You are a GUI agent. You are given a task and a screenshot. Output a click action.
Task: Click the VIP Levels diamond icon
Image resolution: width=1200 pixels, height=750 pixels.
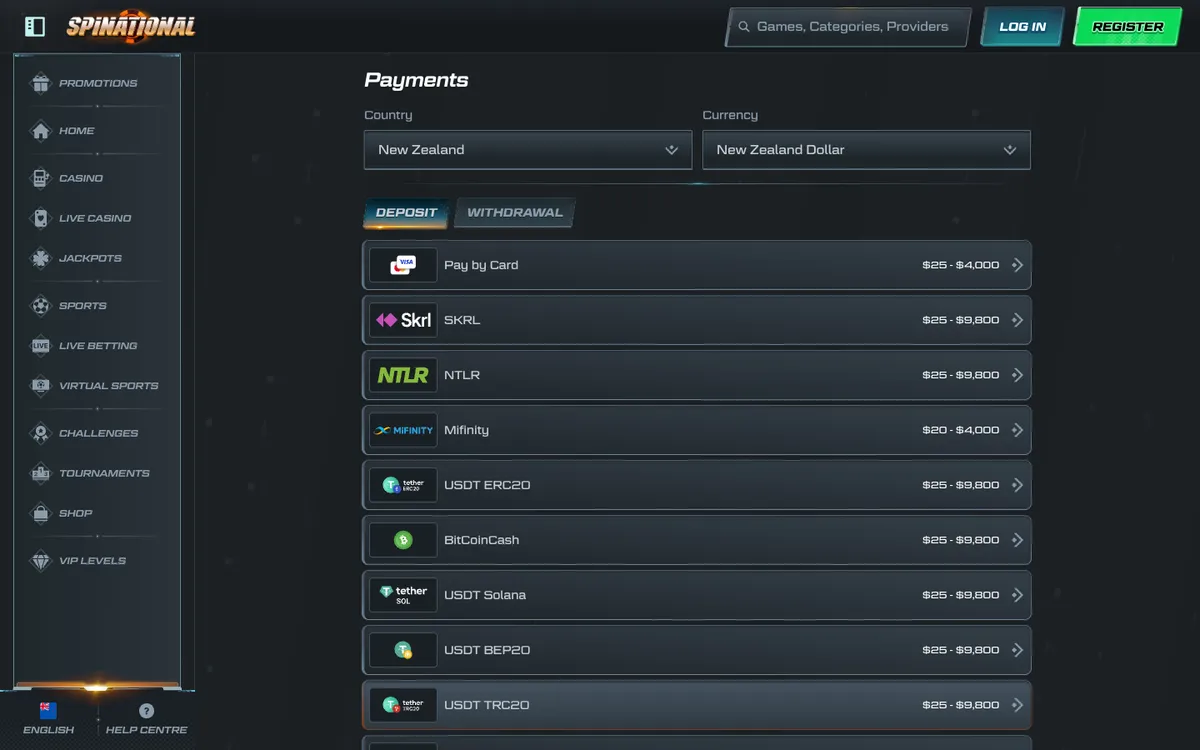pyautogui.click(x=41, y=561)
